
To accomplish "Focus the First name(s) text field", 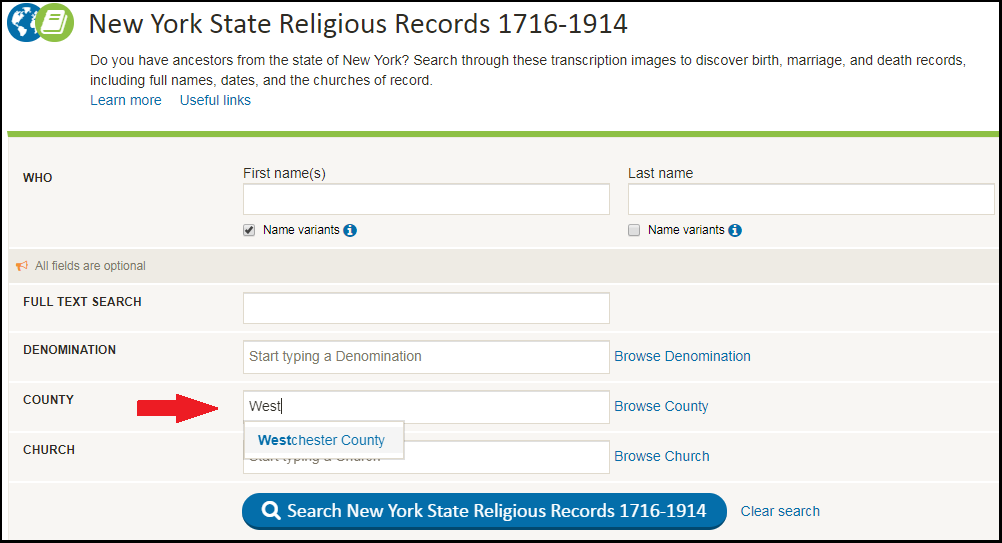I will pos(426,199).
